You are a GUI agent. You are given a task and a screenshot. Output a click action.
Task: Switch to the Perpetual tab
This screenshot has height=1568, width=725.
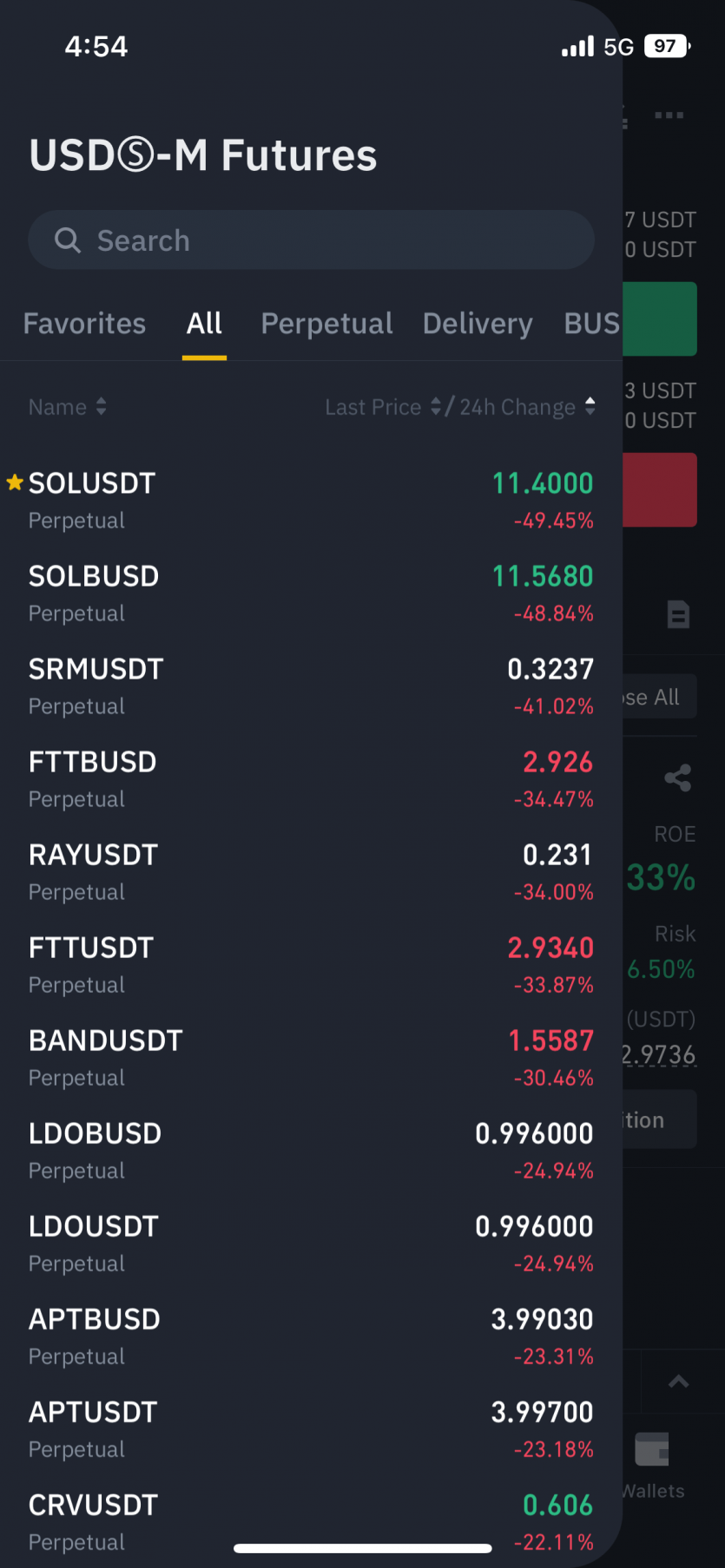point(326,324)
